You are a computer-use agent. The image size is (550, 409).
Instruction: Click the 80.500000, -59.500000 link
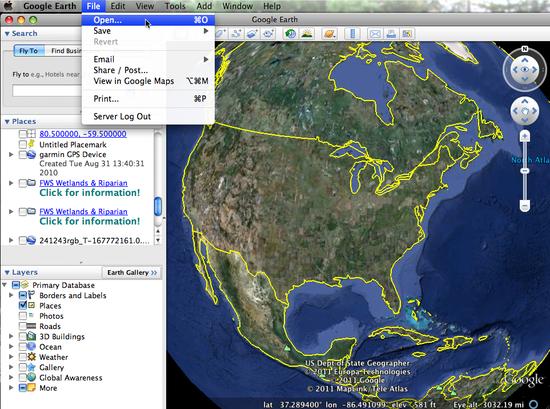pyautogui.click(x=83, y=134)
